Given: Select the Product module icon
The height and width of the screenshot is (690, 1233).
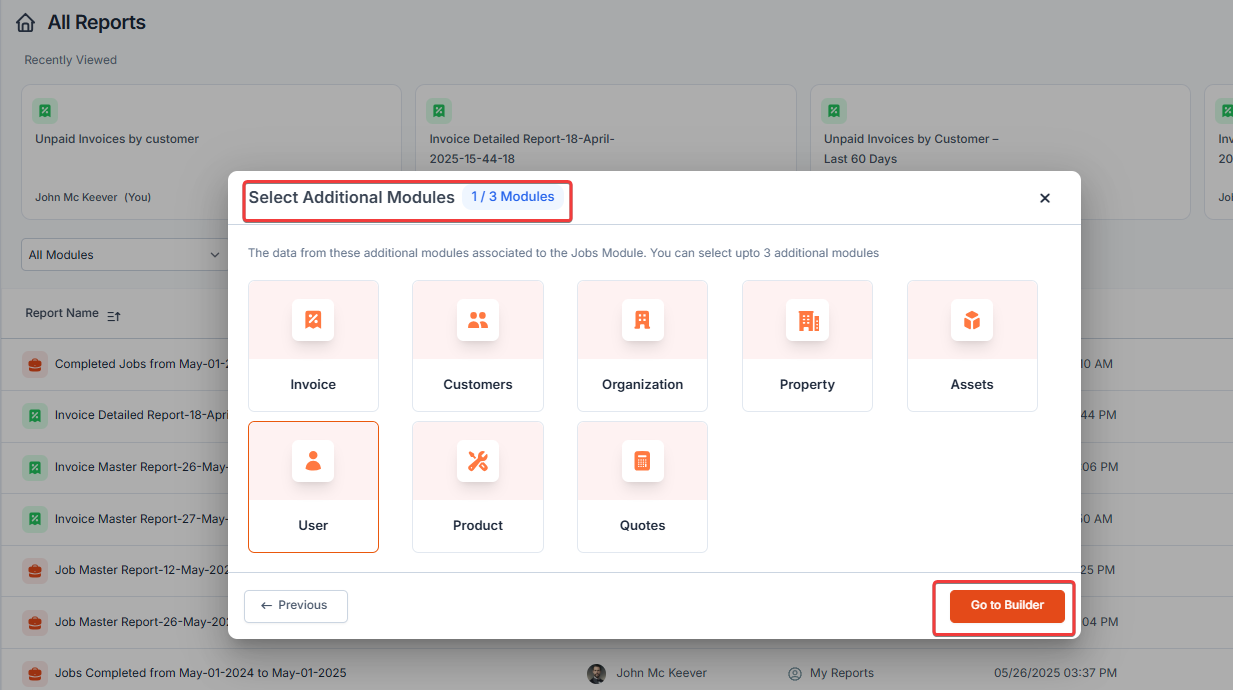Looking at the screenshot, I should click(x=478, y=461).
